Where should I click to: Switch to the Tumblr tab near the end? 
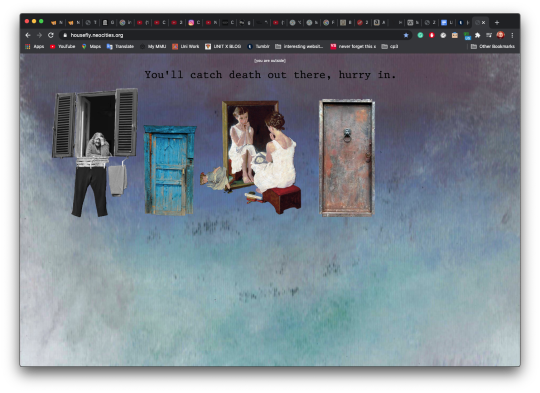464,22
